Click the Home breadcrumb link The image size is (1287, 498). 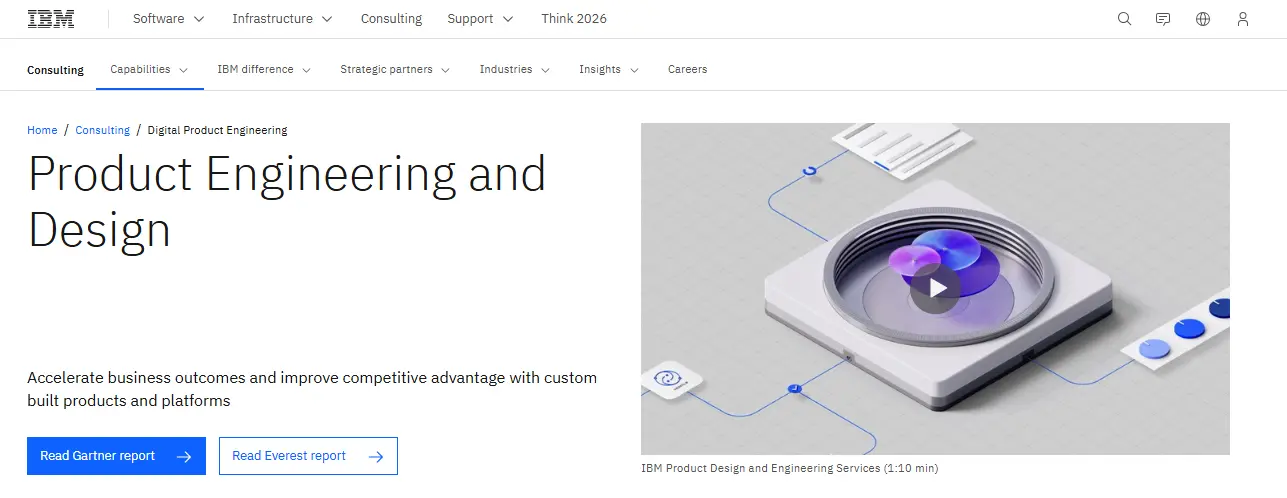(x=42, y=130)
